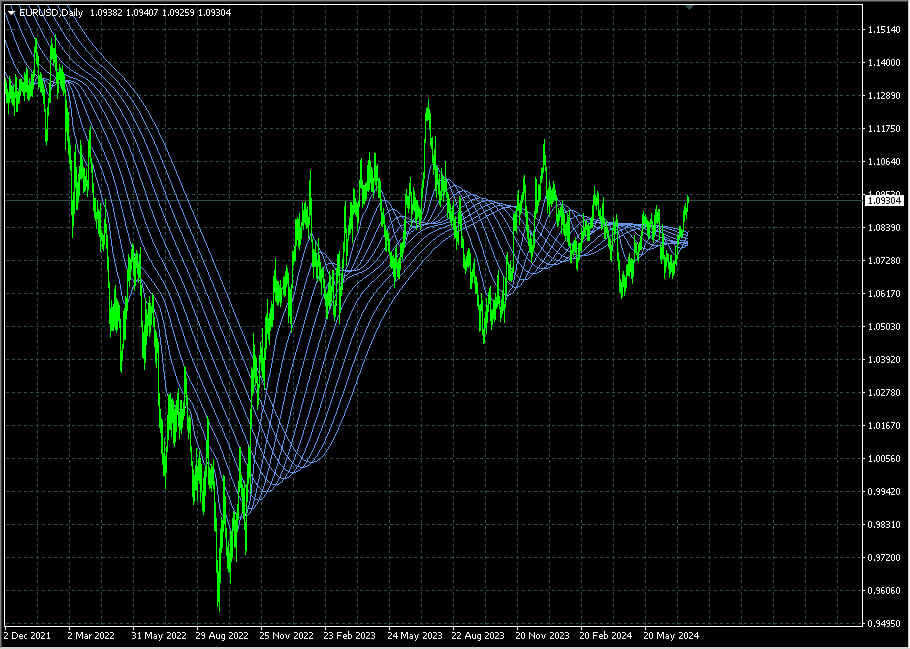Click the EURUSD,Daily chart title text
The width and height of the screenshot is (910, 649).
(x=51, y=13)
